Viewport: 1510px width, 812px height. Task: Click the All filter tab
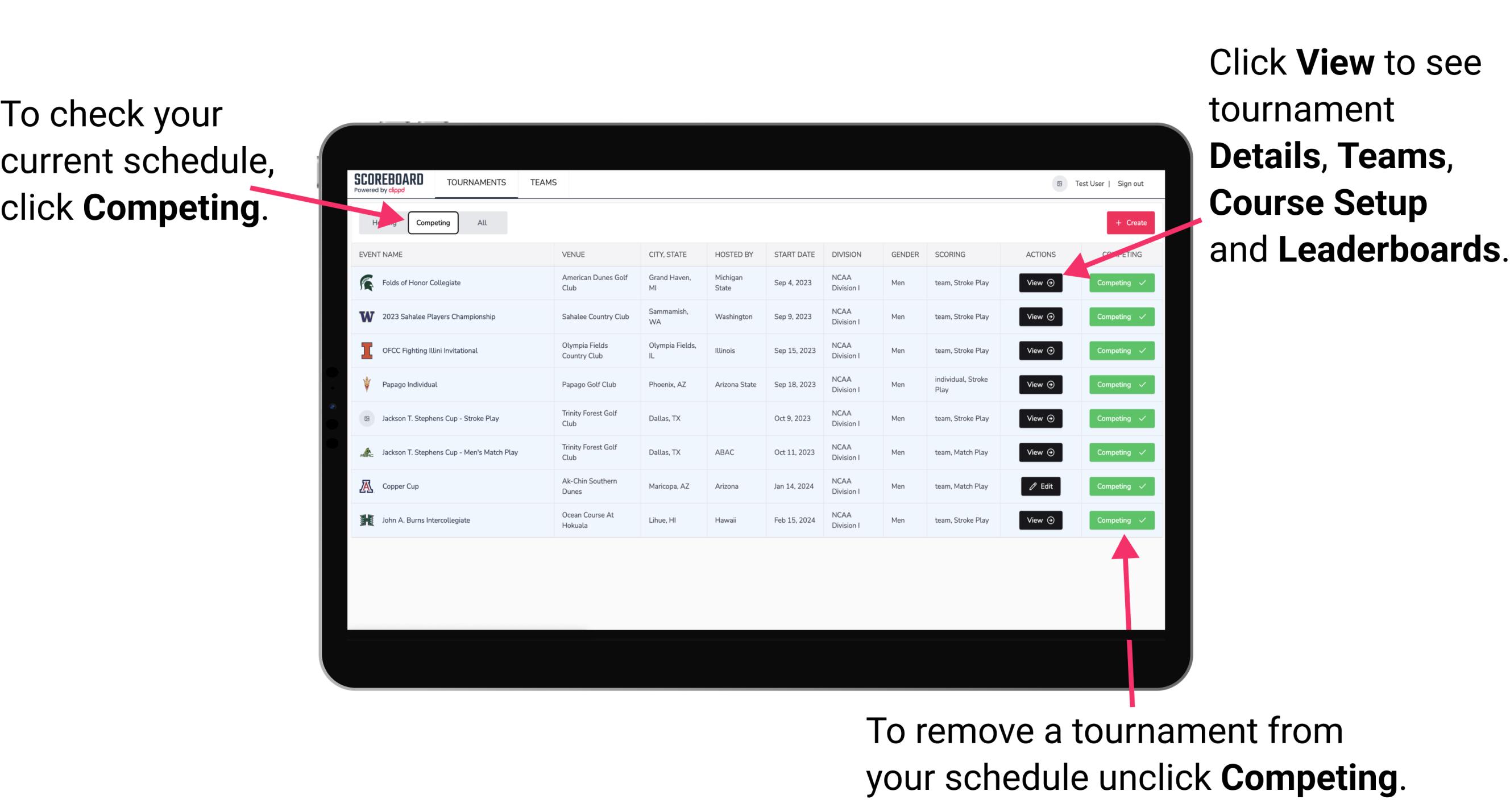coord(480,221)
